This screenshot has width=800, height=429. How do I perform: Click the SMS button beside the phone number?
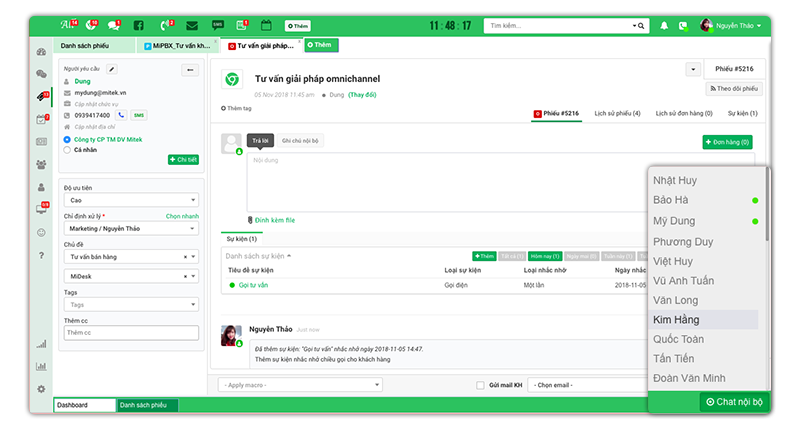139,115
